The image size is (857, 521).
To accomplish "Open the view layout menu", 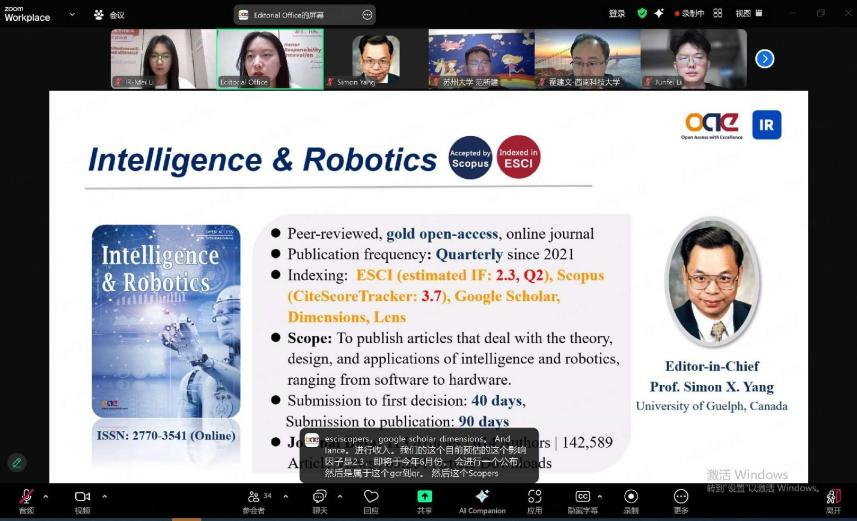I will (x=746, y=13).
